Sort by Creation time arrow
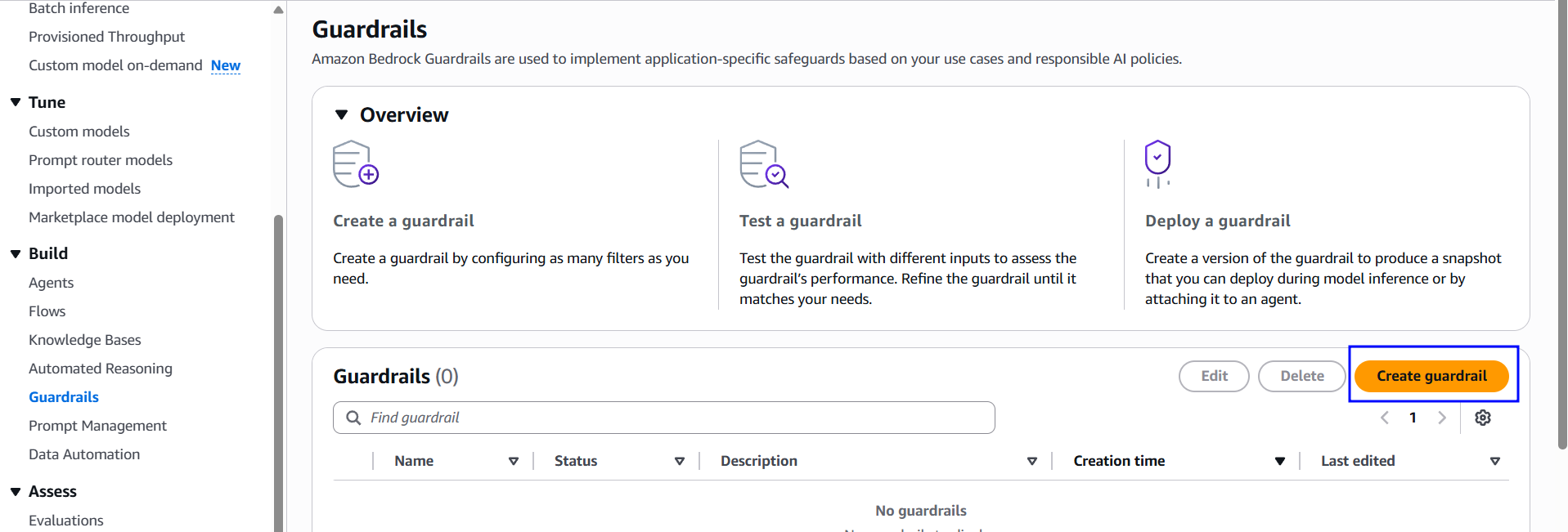This screenshot has height=532, width=1568. 1280,461
